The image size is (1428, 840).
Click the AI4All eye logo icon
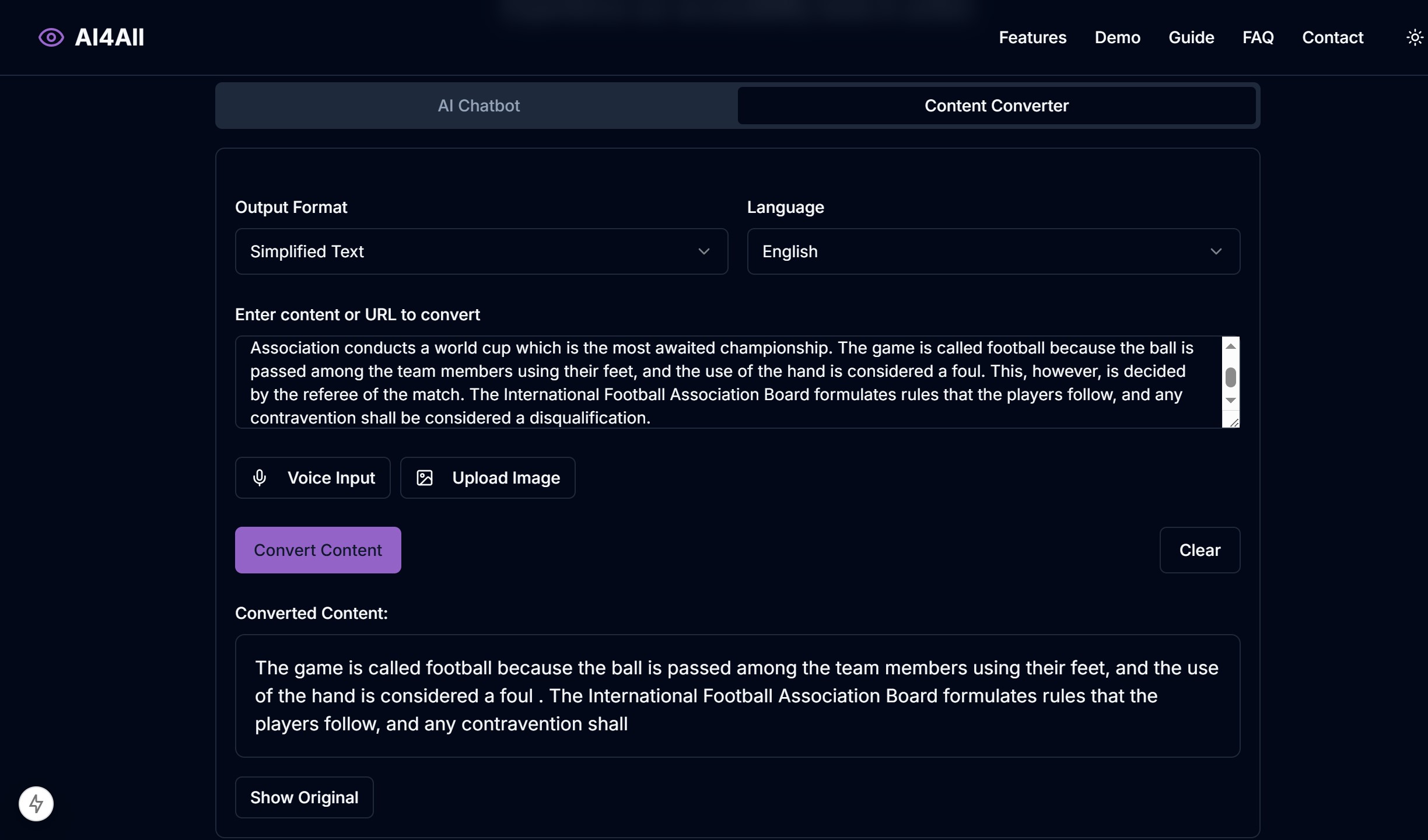pyautogui.click(x=51, y=37)
